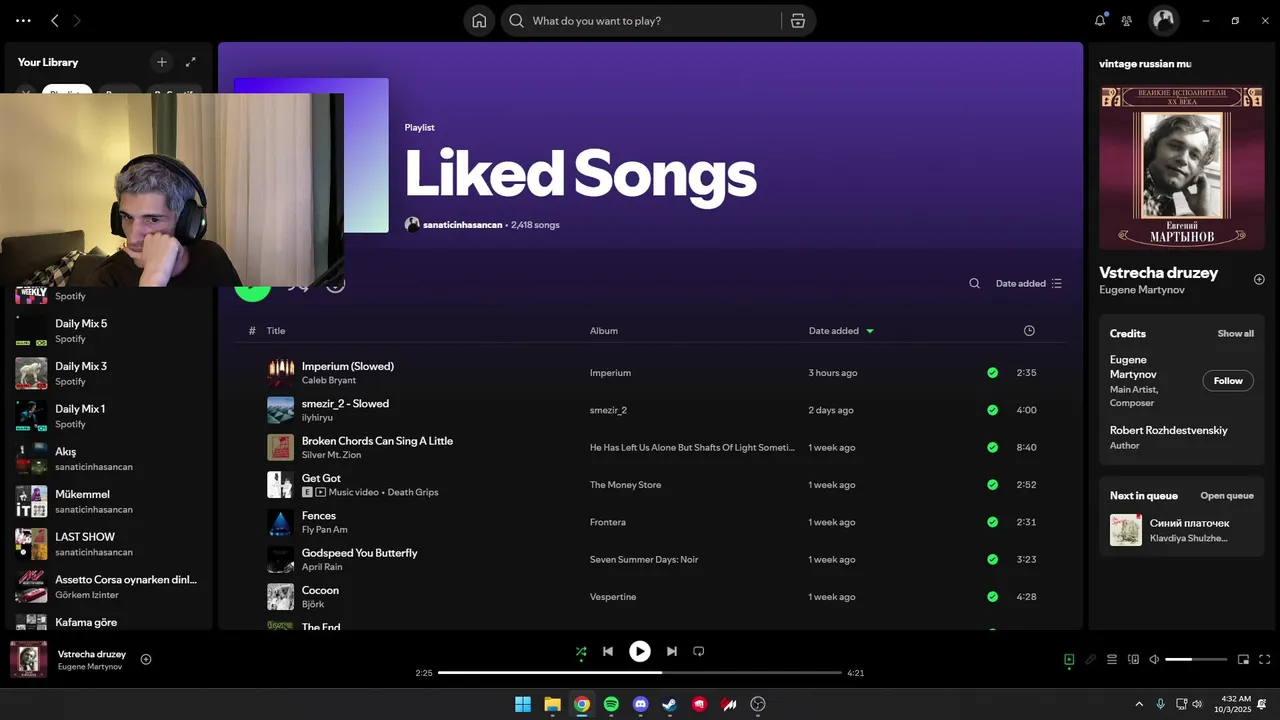Open the Daily Mix 3 playlist
1280x720 pixels.
(109, 373)
